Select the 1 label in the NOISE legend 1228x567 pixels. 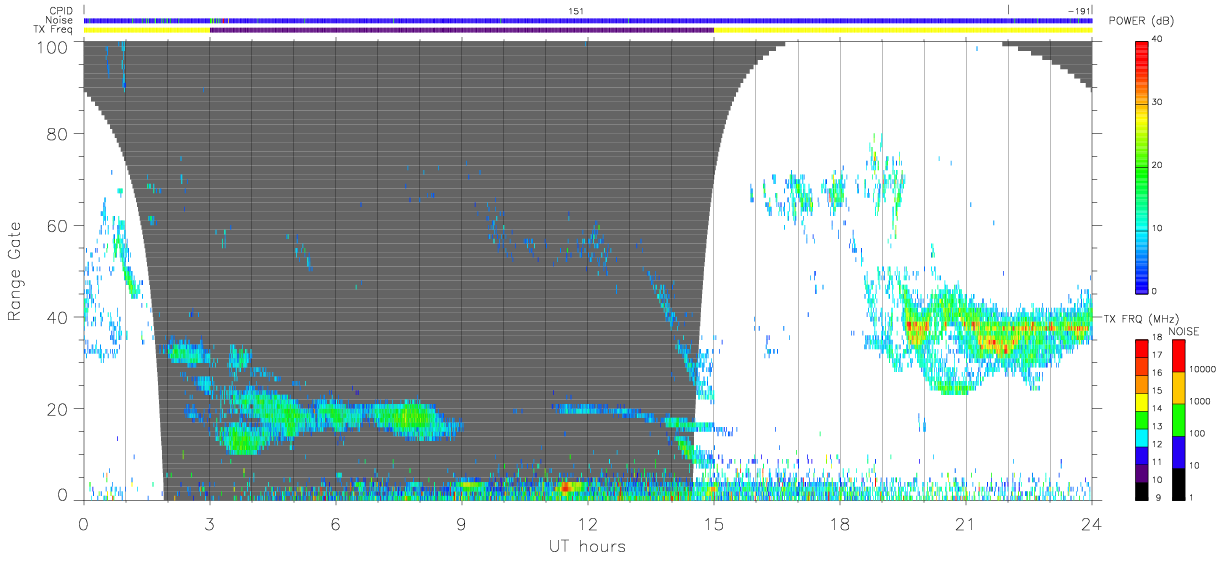[1191, 497]
